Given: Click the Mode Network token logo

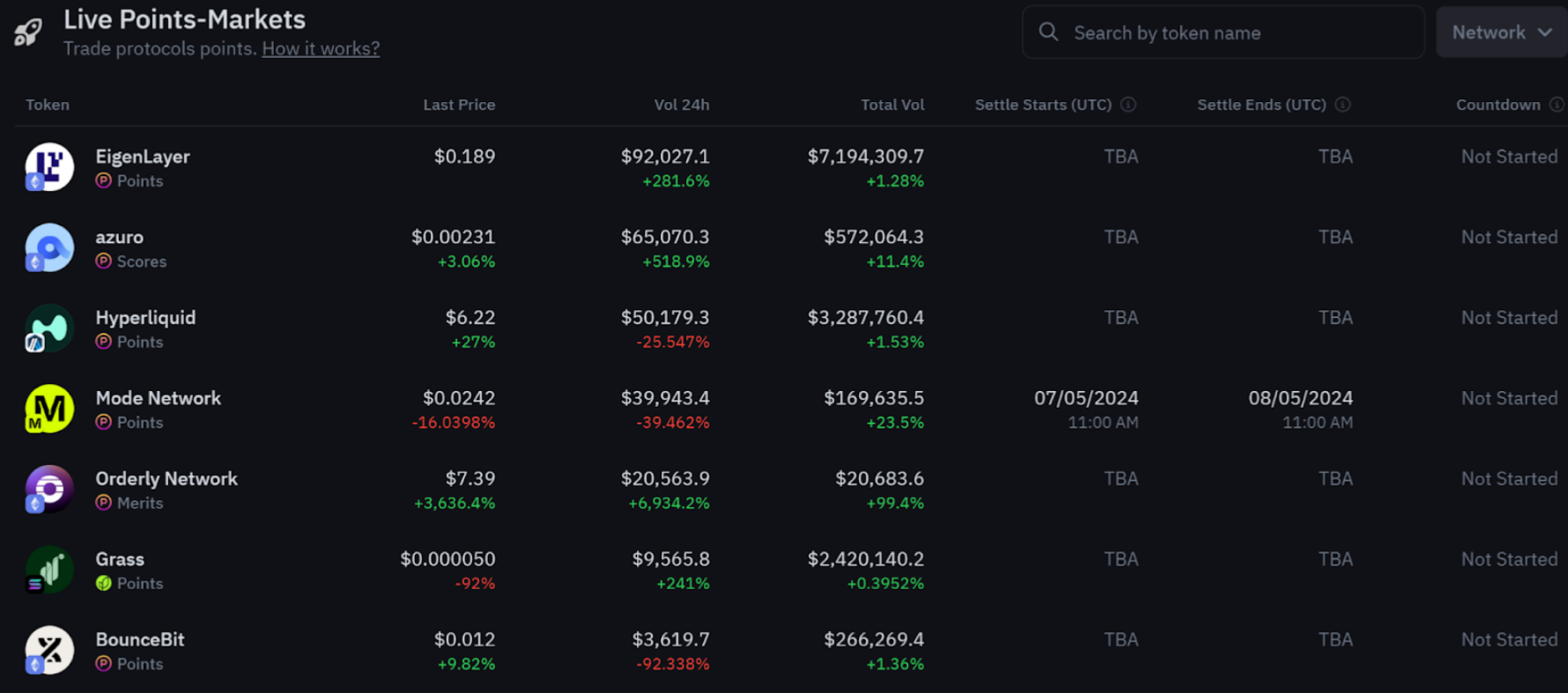Looking at the screenshot, I should (x=49, y=409).
